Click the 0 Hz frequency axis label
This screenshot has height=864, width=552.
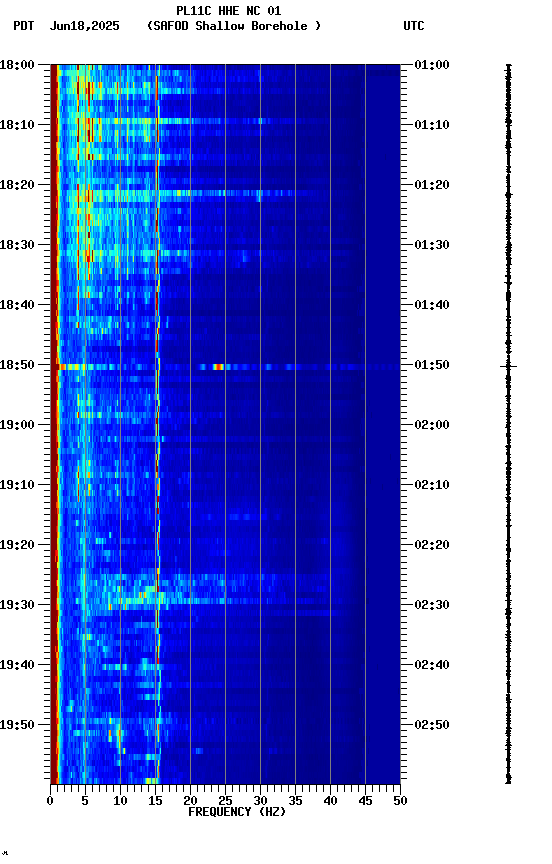pos(50,801)
